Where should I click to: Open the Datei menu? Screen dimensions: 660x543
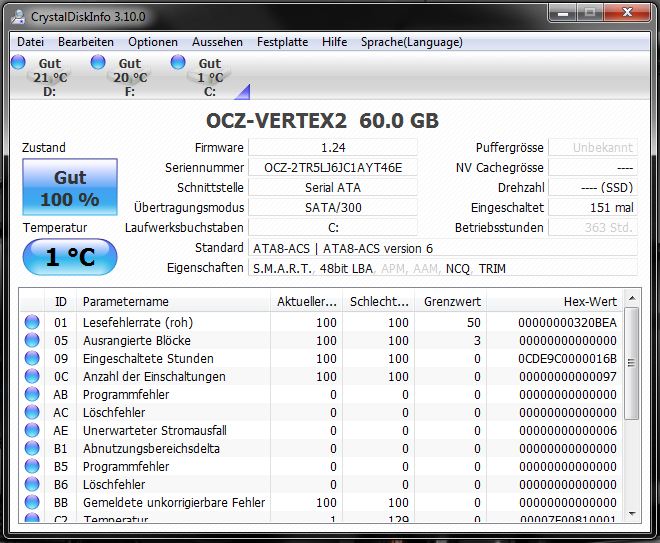pos(30,42)
